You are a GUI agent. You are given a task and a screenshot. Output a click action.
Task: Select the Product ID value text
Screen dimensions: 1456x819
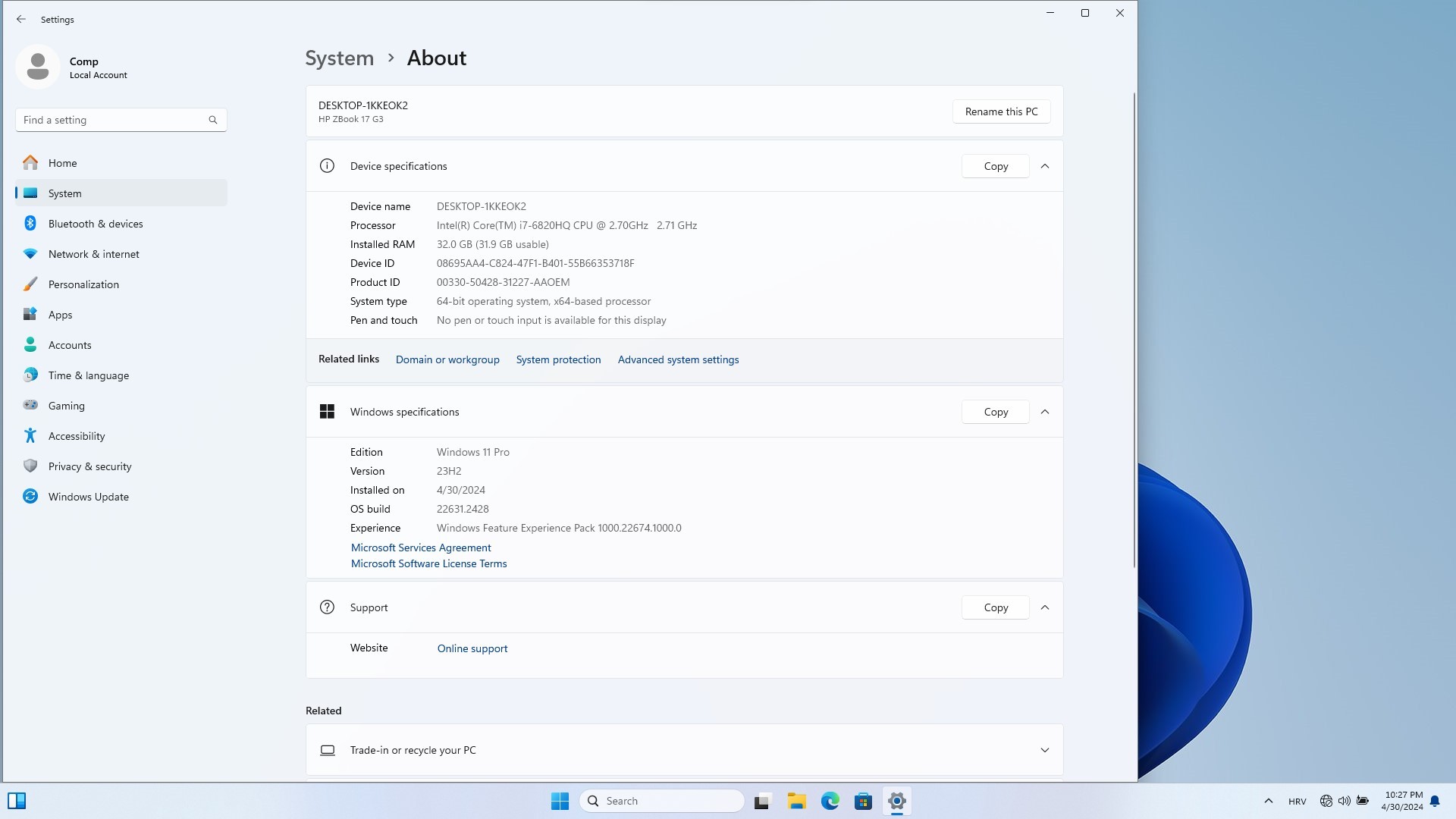[x=503, y=282]
